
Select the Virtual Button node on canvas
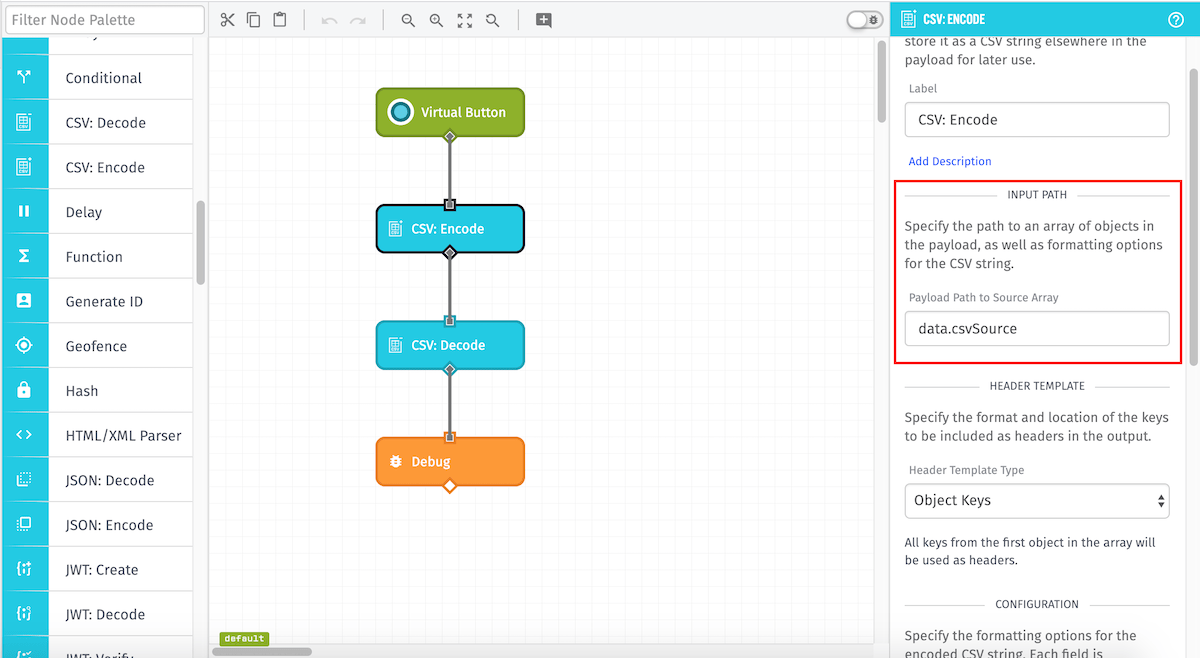[450, 112]
